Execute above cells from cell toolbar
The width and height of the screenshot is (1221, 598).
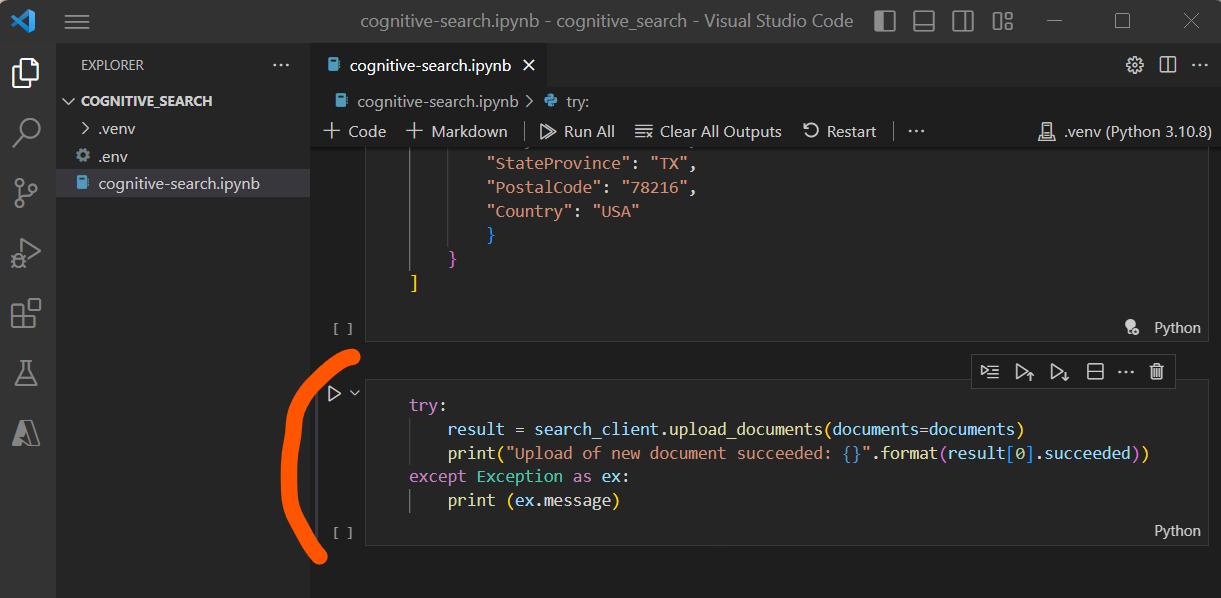[1024, 371]
